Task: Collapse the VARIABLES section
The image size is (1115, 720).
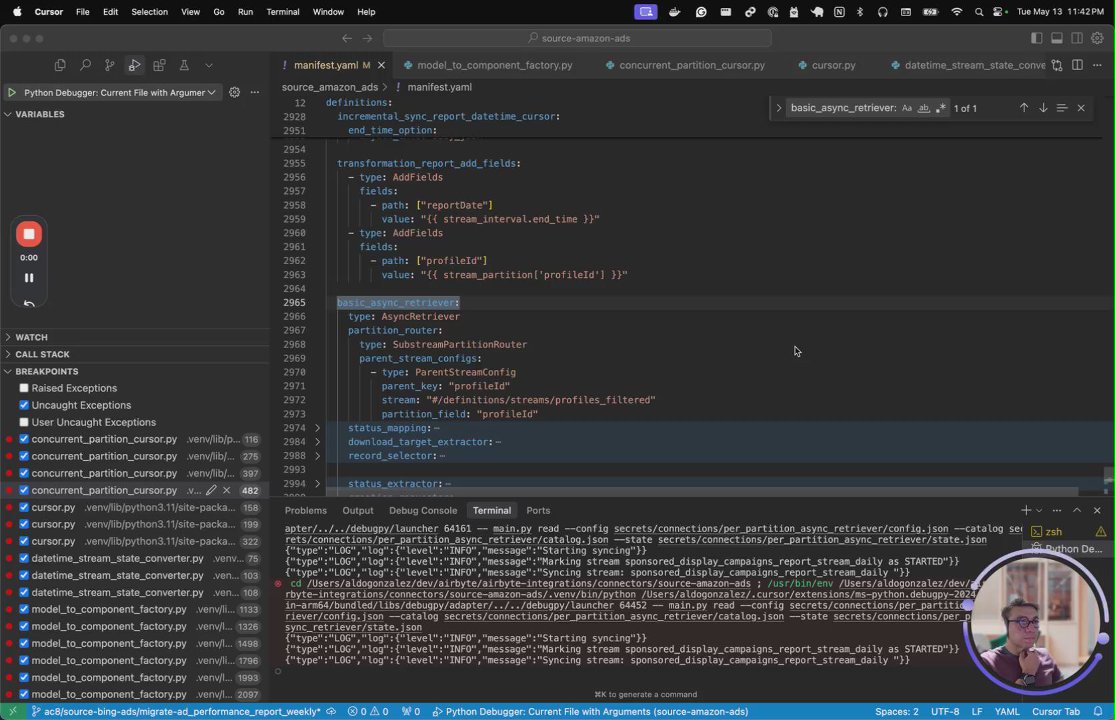Action: 40,114
